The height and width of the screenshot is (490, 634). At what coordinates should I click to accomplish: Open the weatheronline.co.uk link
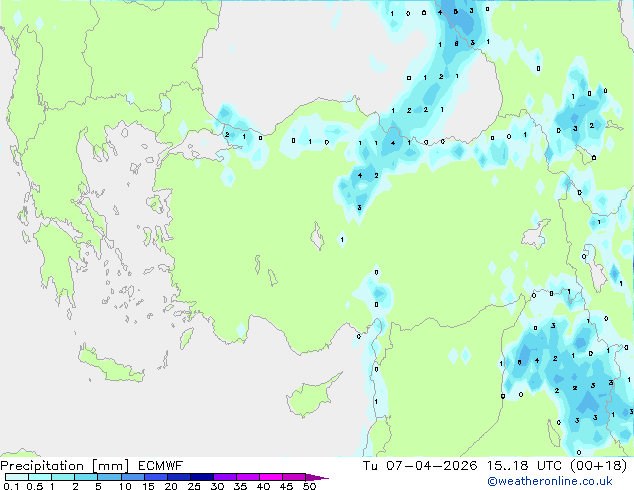tap(549, 481)
